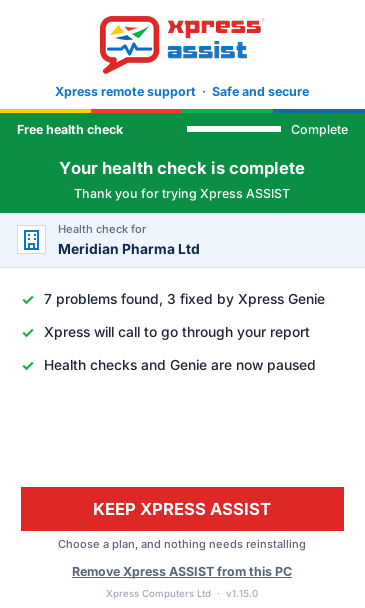The height and width of the screenshot is (608, 365).
Task: Click the KEEP XPRESS ASSIST button
Action: tap(182, 509)
